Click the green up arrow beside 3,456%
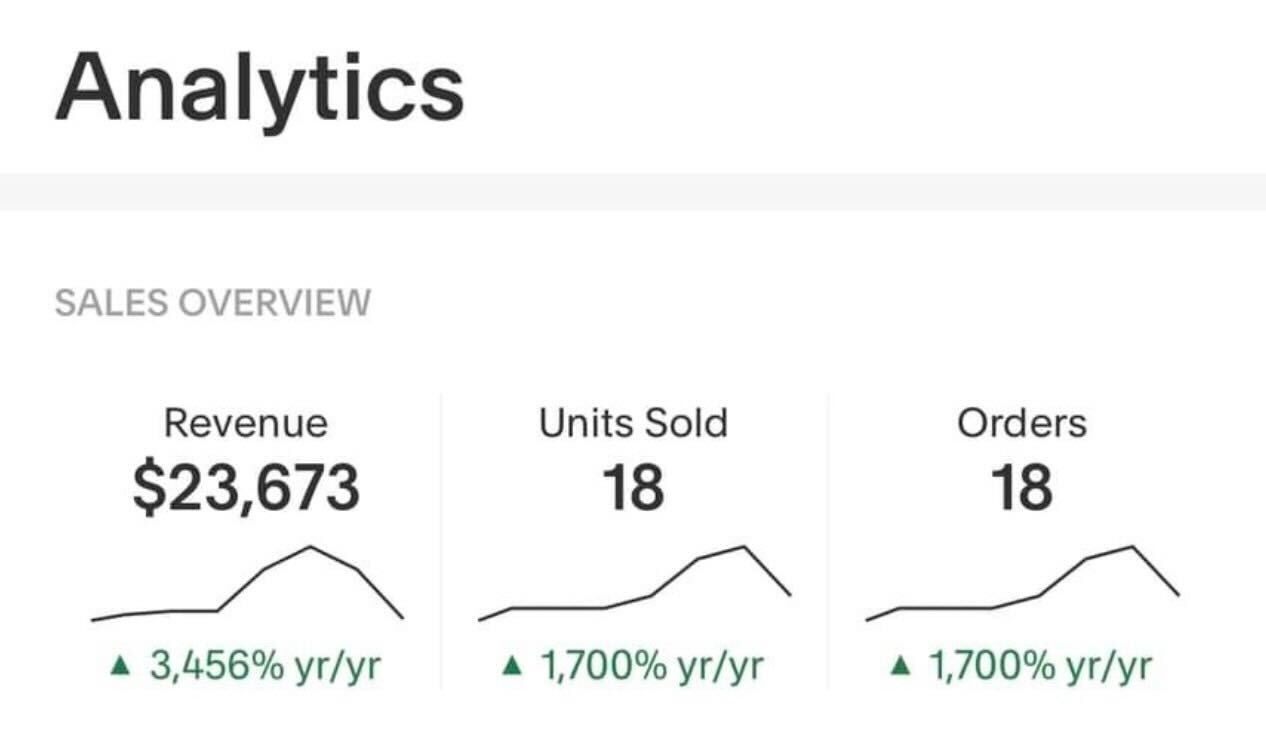Image resolution: width=1266 pixels, height=750 pixels. point(121,666)
